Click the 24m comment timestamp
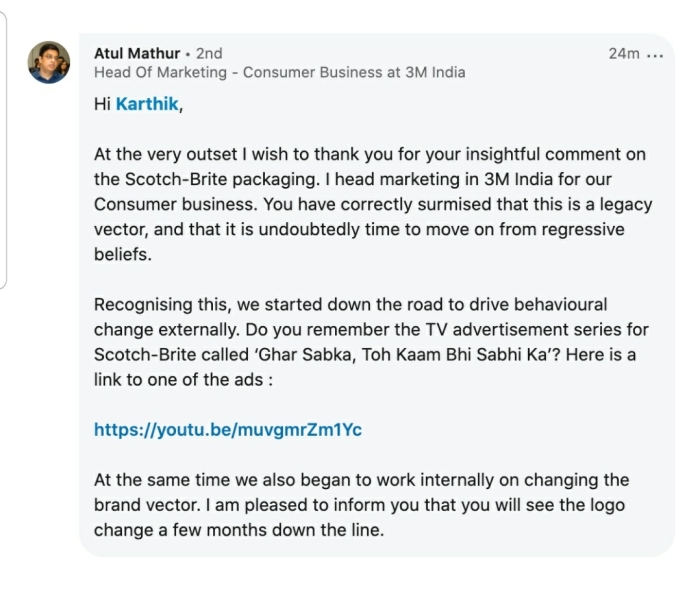The image size is (700, 589). (624, 54)
